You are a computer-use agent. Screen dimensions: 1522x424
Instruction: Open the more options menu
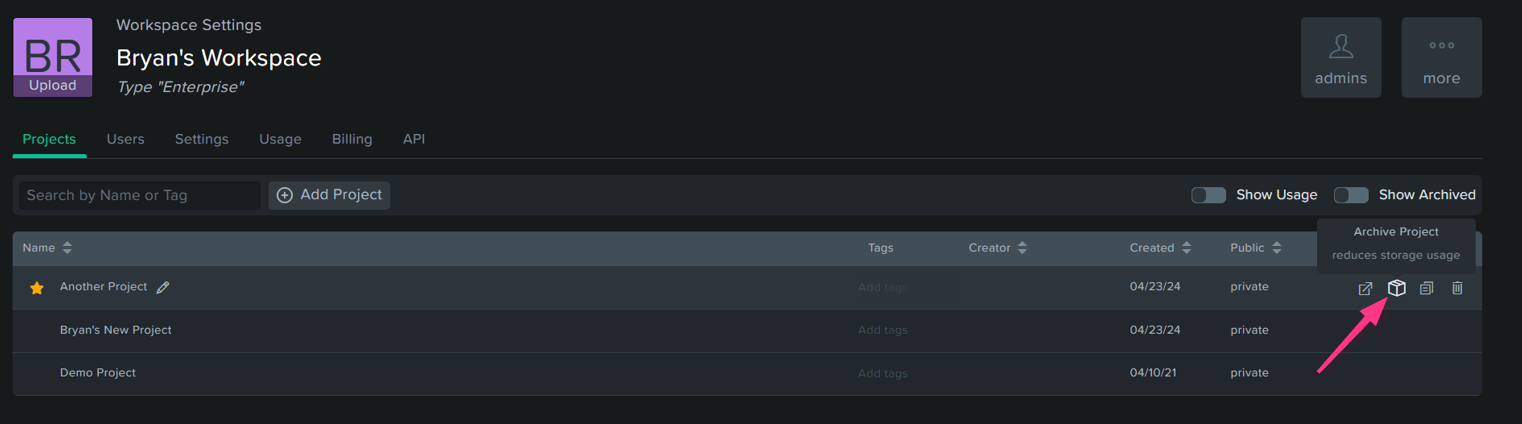click(x=1441, y=57)
